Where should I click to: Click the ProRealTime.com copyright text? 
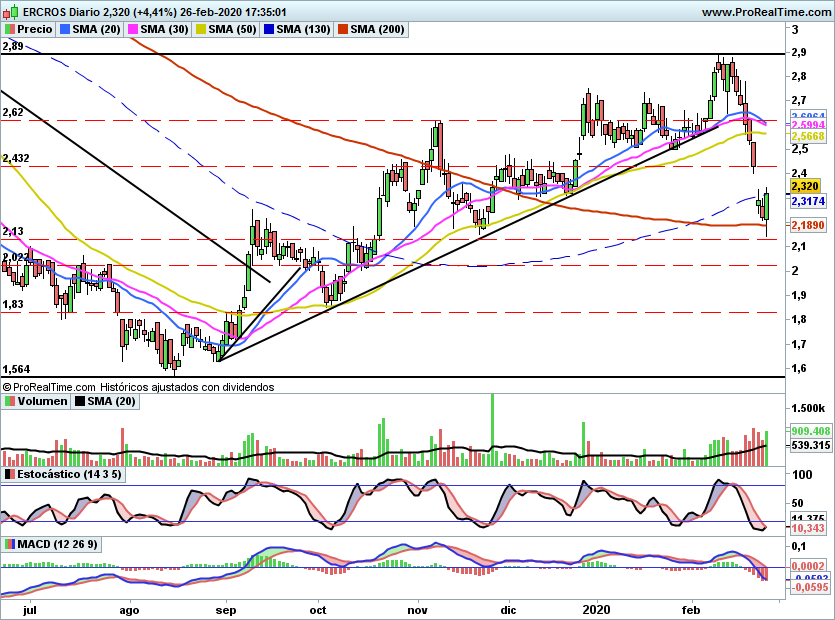coord(50,387)
